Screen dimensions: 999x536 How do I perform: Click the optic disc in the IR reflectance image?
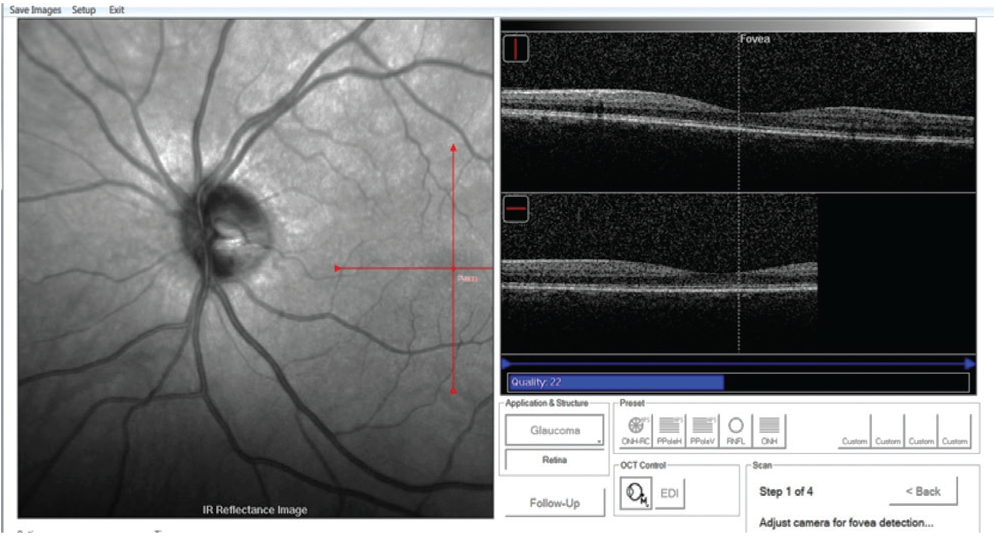[x=226, y=231]
